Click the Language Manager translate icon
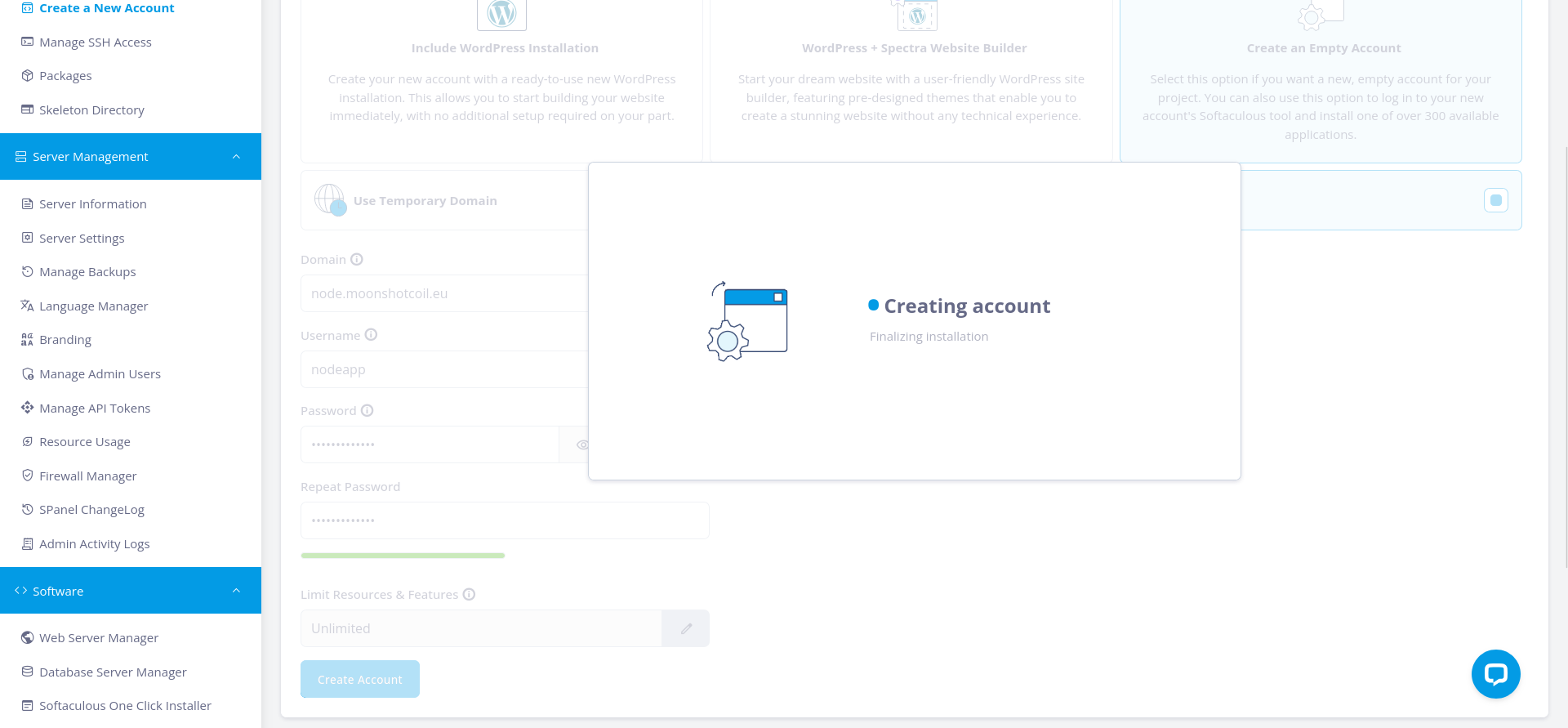 pos(27,306)
